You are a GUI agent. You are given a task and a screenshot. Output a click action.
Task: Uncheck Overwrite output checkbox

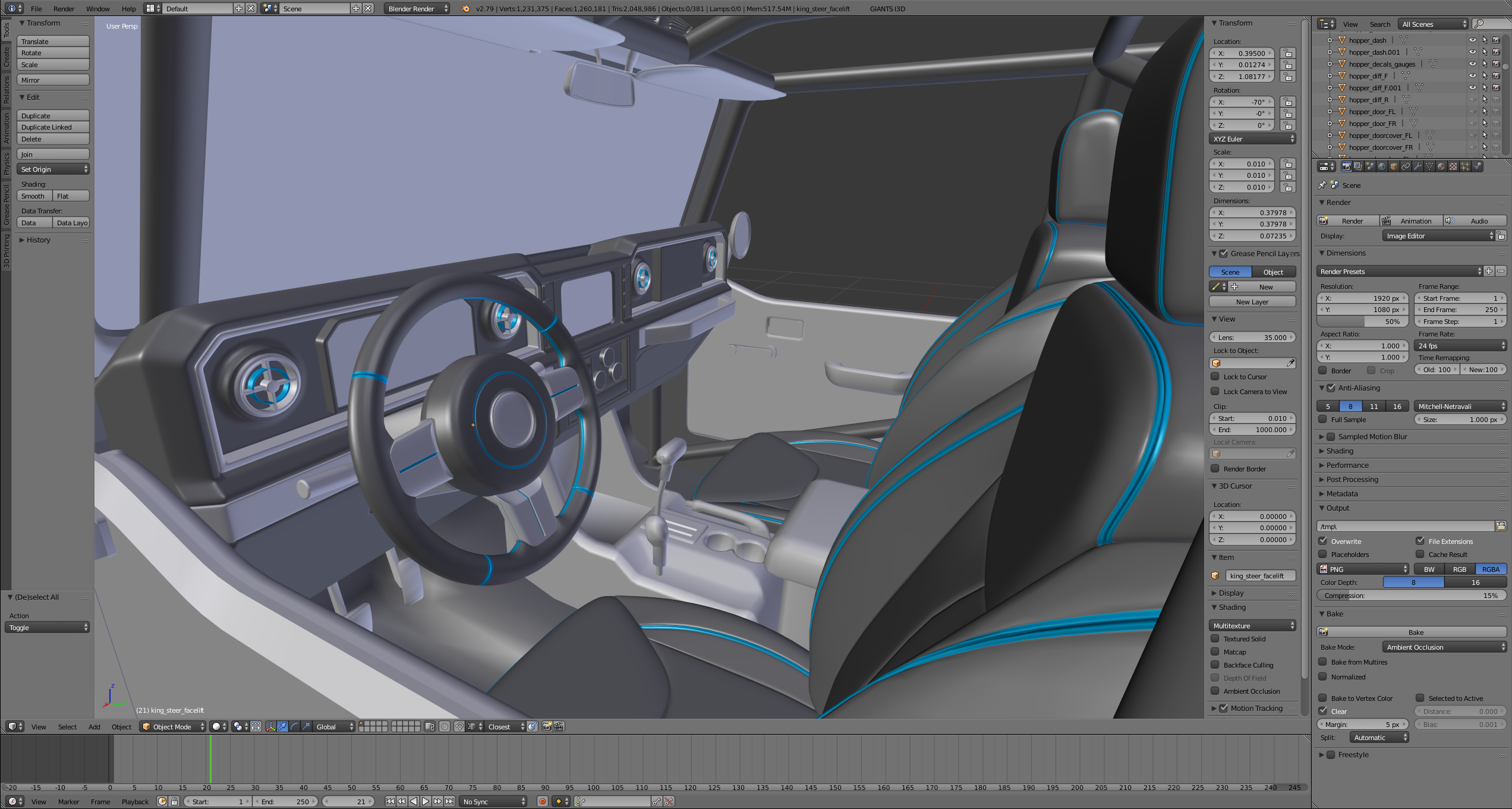point(1323,541)
